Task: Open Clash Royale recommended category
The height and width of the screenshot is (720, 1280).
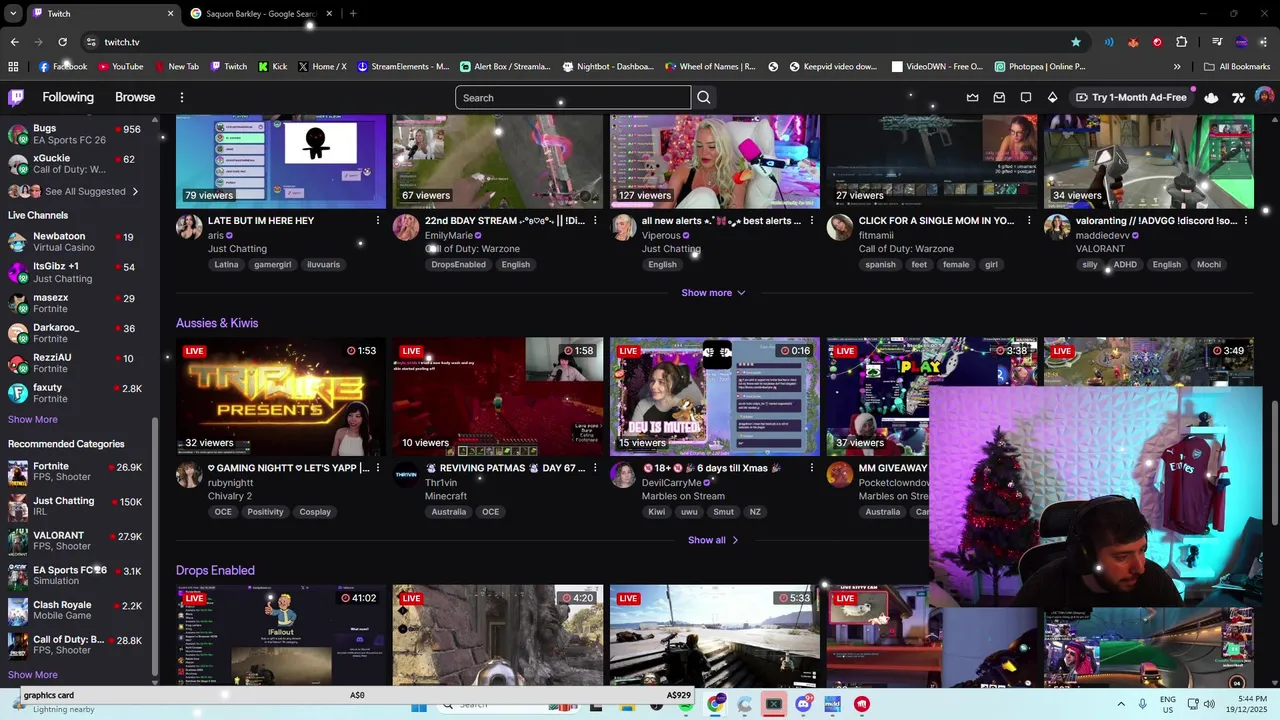Action: pos(77,610)
